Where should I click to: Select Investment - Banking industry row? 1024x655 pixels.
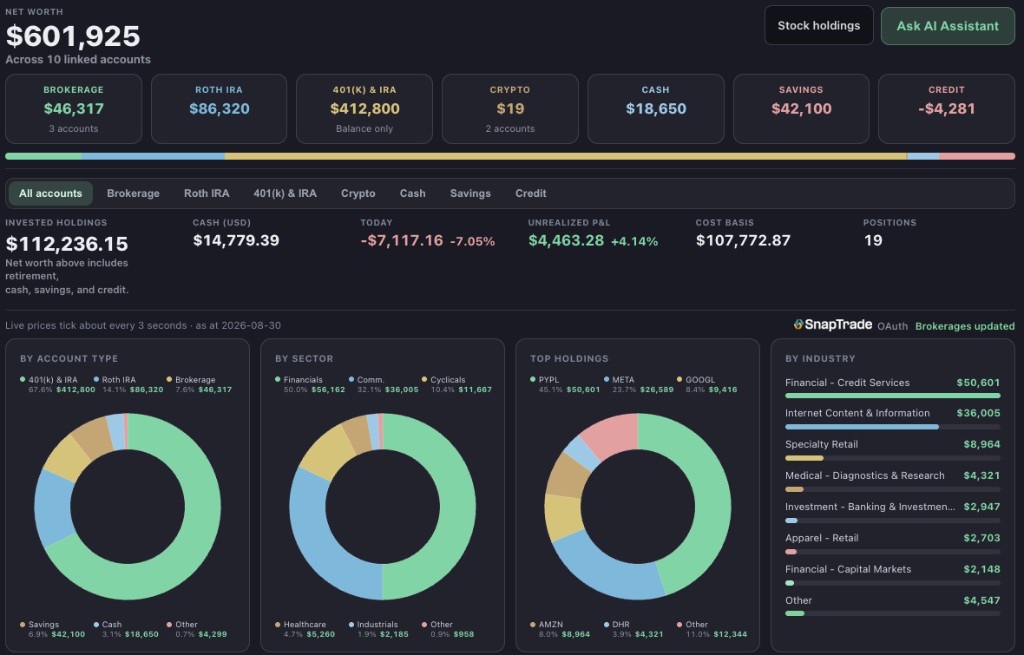click(892, 512)
